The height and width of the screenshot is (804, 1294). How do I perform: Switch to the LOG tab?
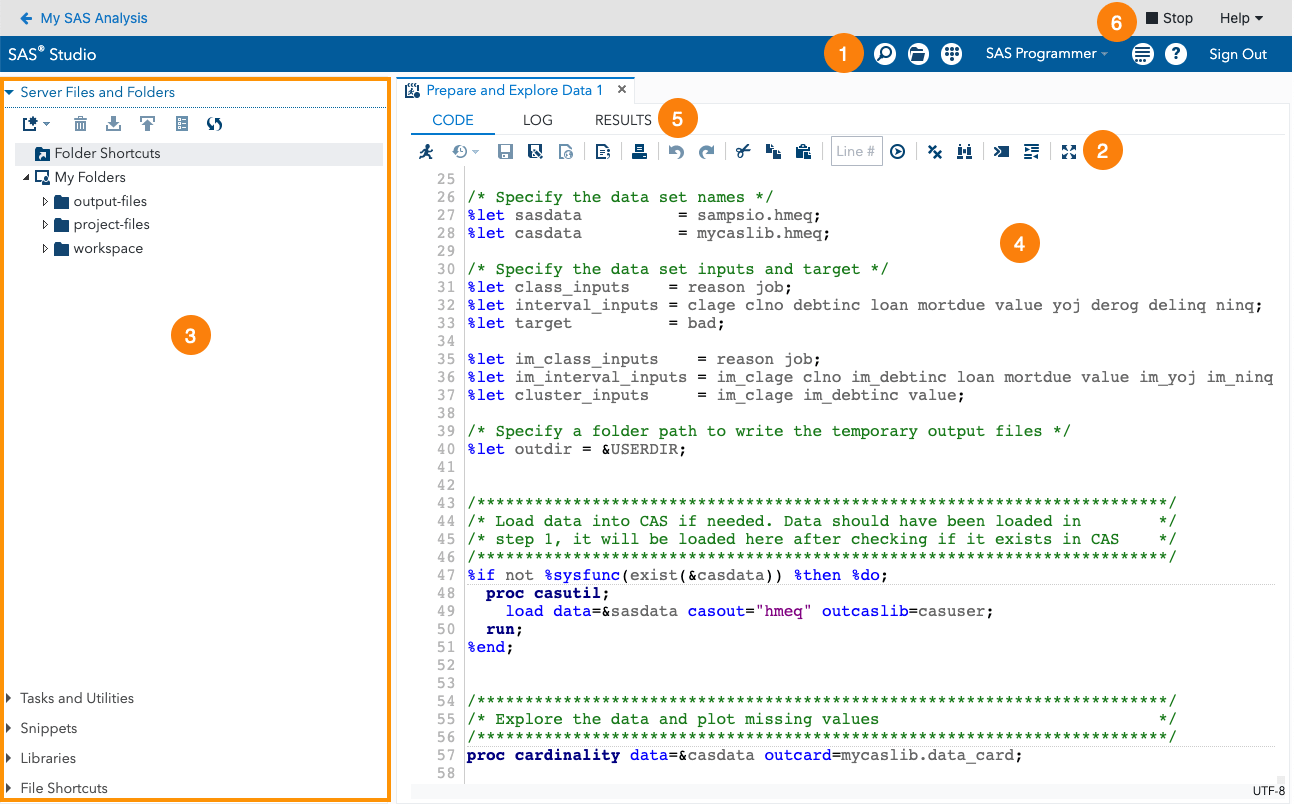coord(538,120)
